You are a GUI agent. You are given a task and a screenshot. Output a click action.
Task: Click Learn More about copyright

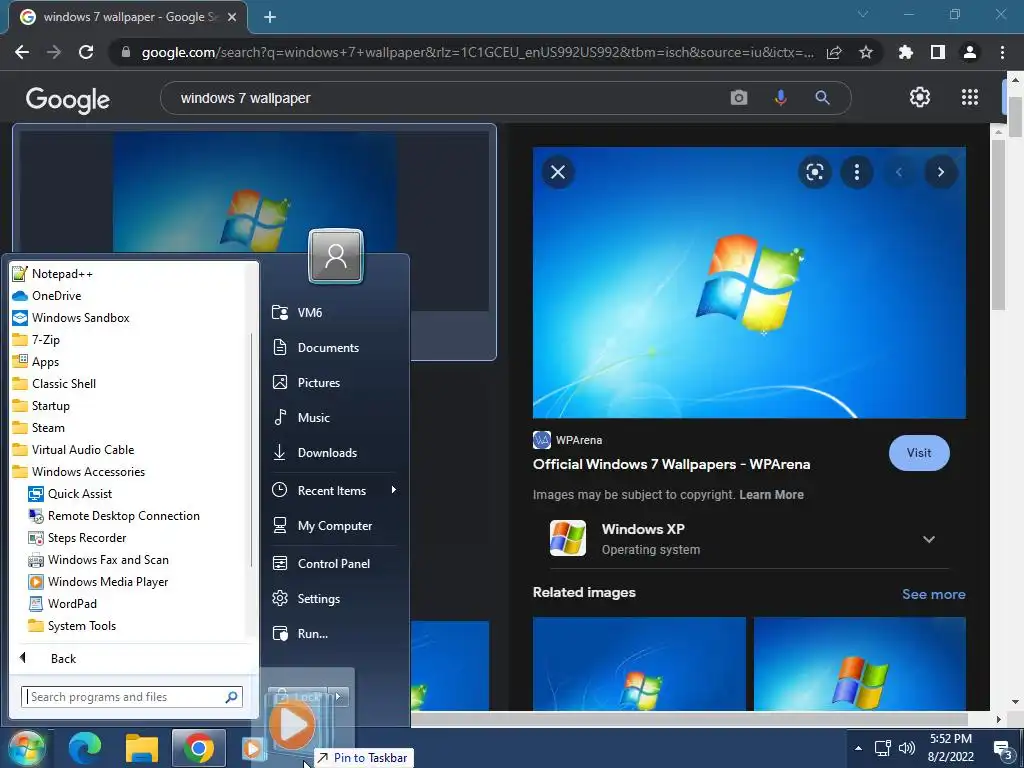click(771, 494)
